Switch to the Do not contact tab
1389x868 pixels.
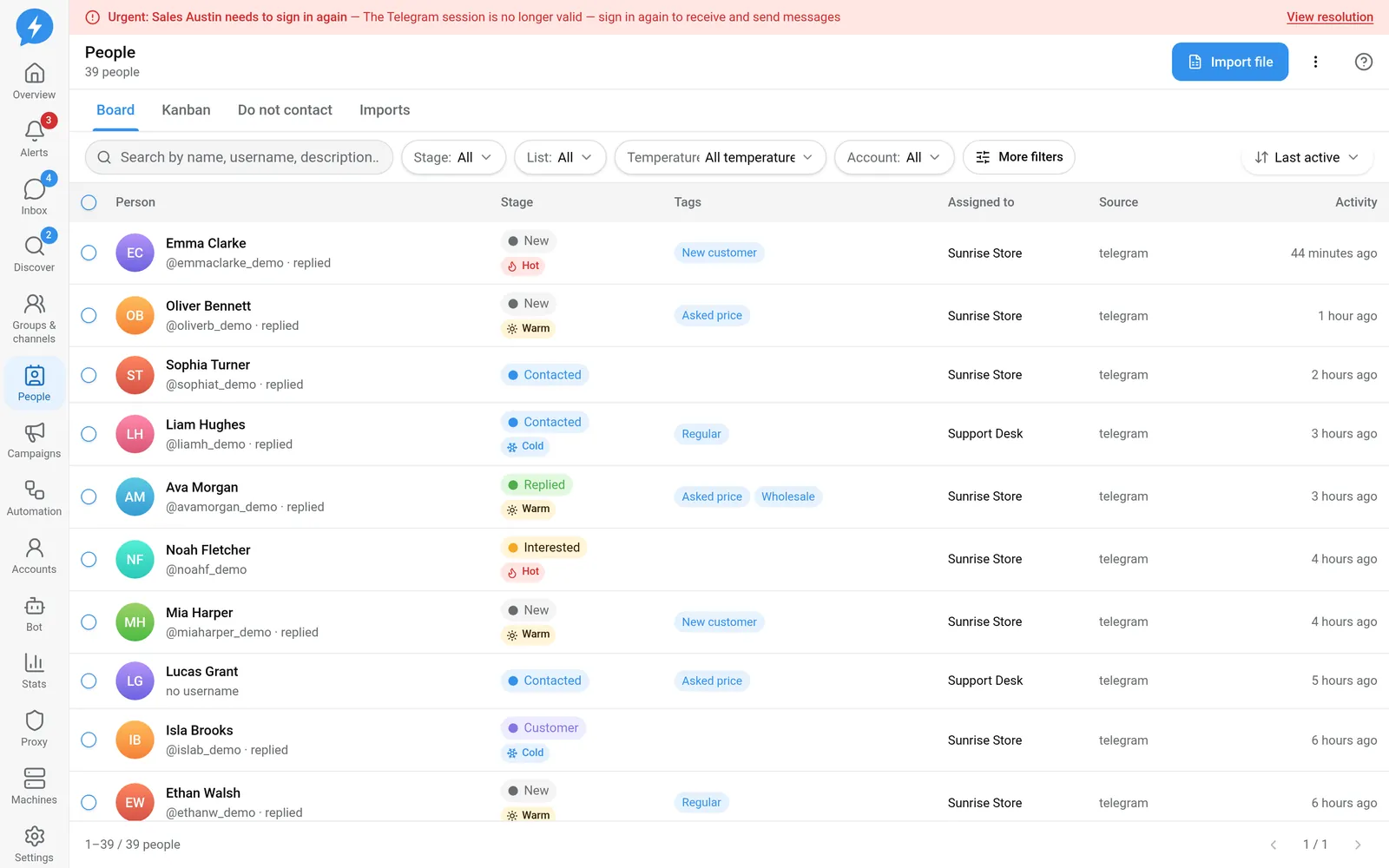pyautogui.click(x=285, y=110)
